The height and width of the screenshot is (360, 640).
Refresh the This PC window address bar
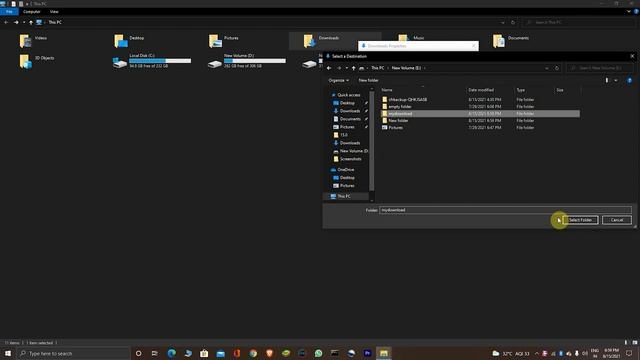tap(513, 22)
